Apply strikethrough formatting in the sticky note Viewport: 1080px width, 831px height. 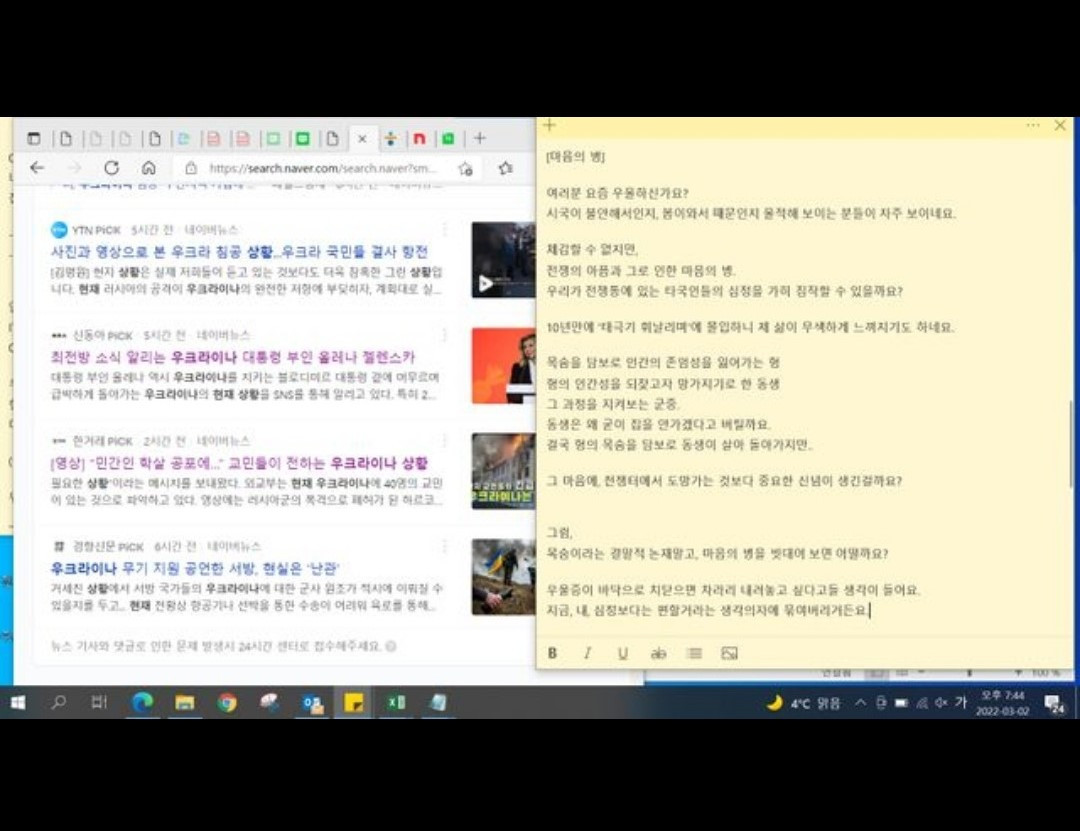[657, 652]
